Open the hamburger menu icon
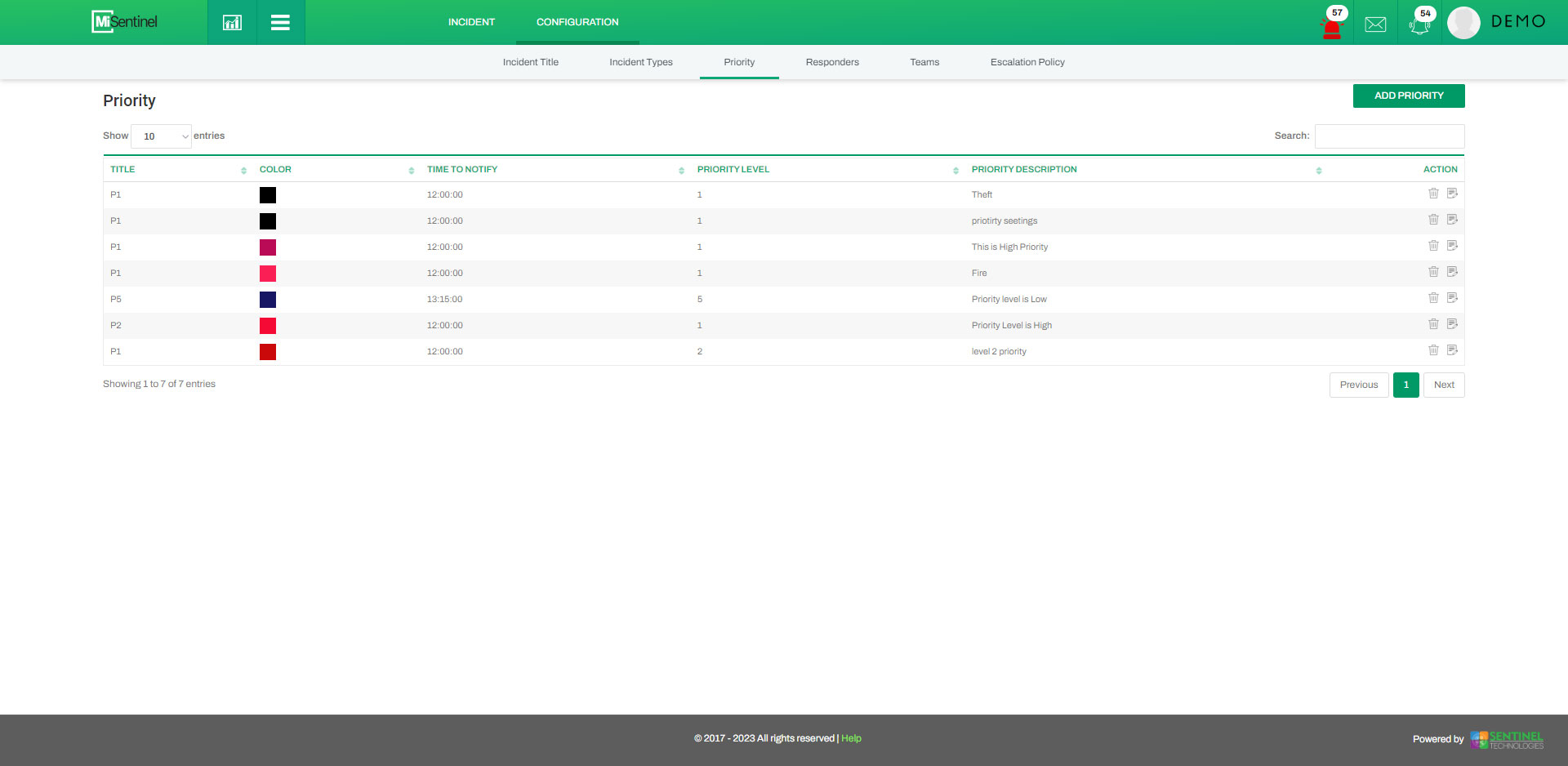This screenshot has height=766, width=1568. 280,22
